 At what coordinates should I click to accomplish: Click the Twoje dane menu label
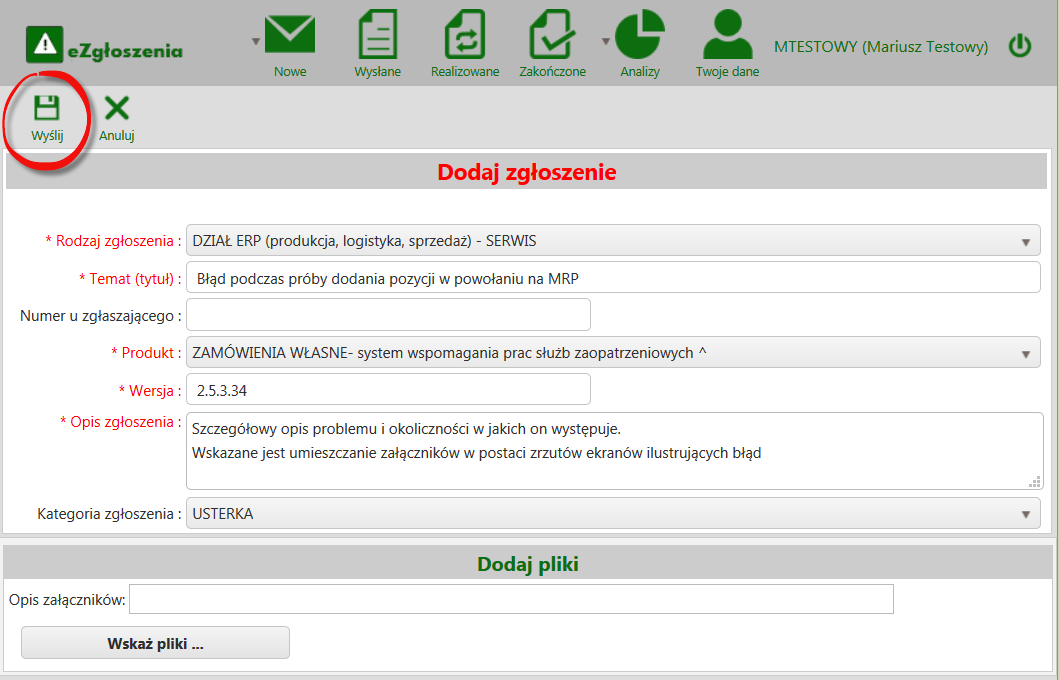coord(727,72)
